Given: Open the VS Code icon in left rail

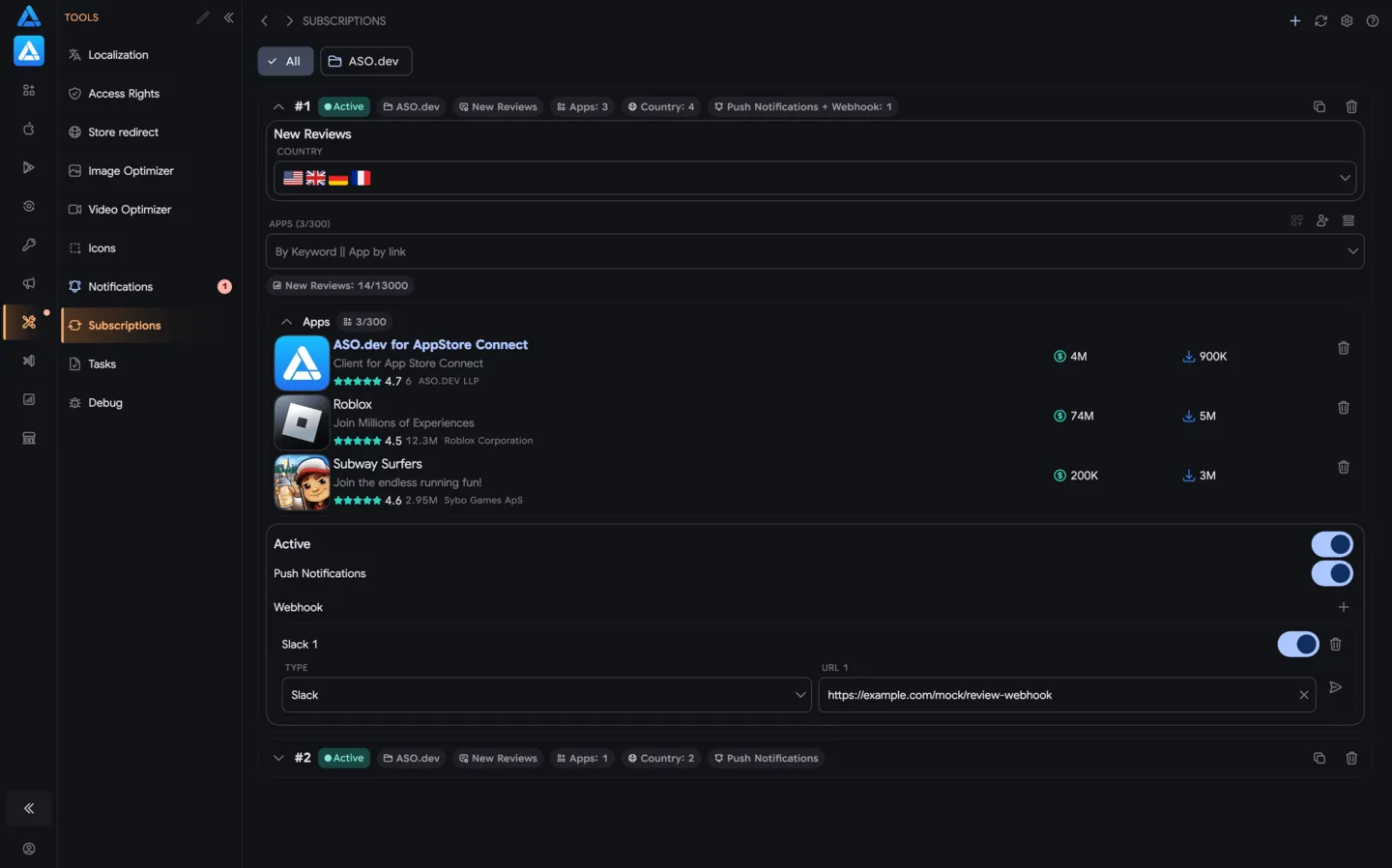Looking at the screenshot, I should [29, 361].
